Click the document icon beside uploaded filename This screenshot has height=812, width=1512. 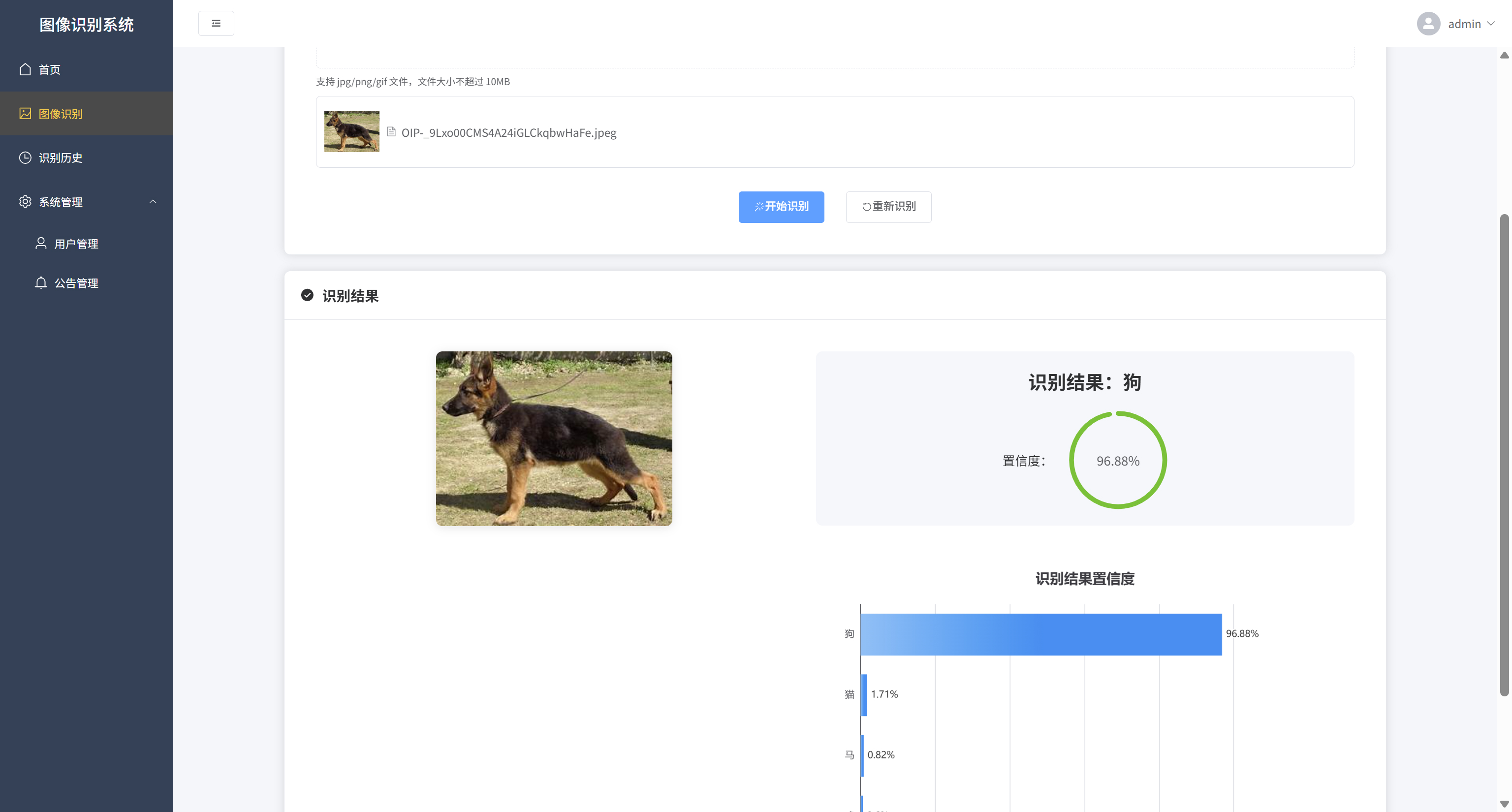[391, 132]
